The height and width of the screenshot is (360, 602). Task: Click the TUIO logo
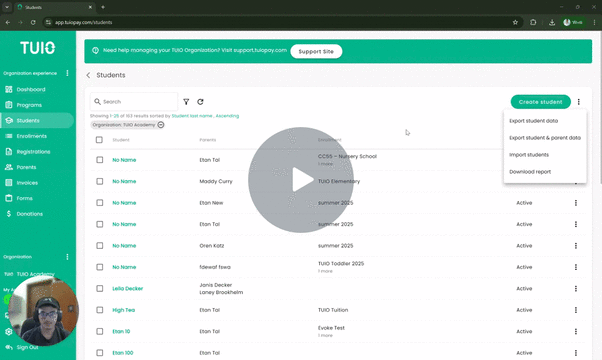point(38,48)
